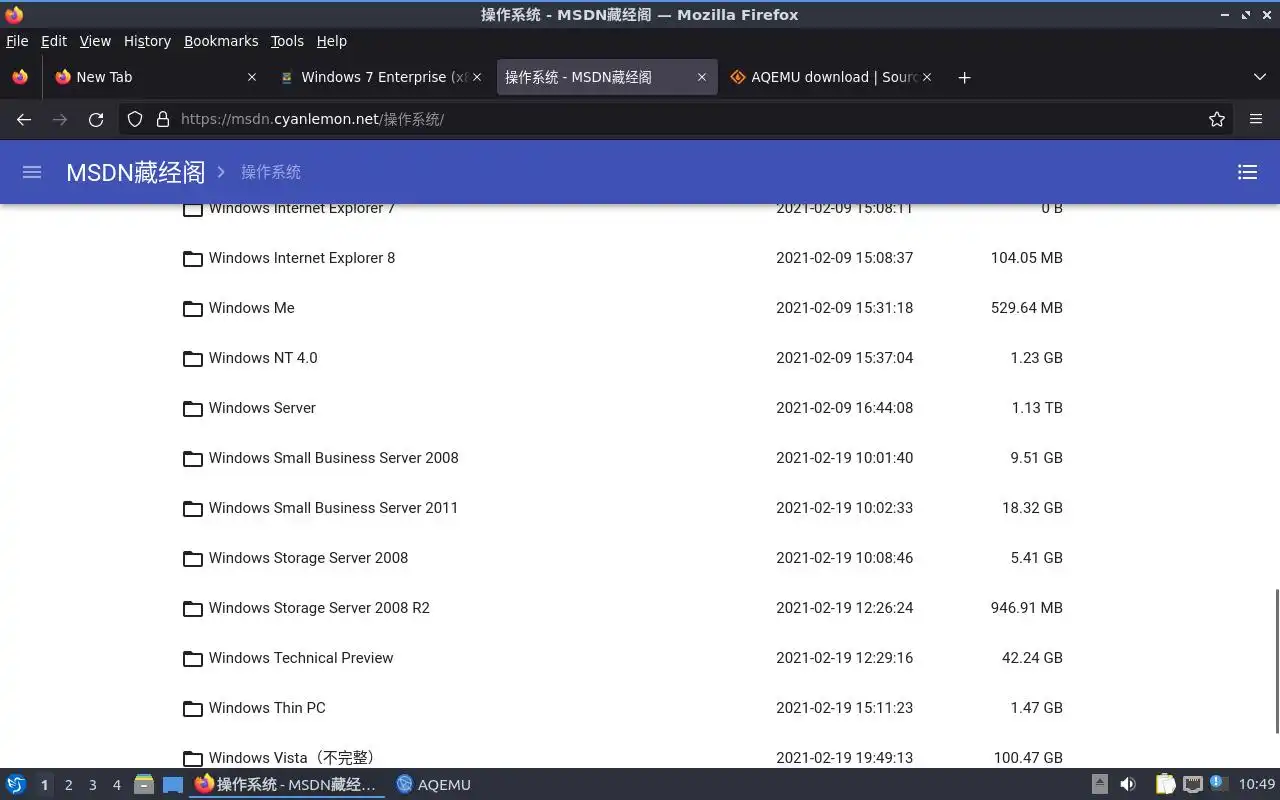Open the tracking protection shield icon
Viewport: 1280px width, 800px height.
pos(135,119)
